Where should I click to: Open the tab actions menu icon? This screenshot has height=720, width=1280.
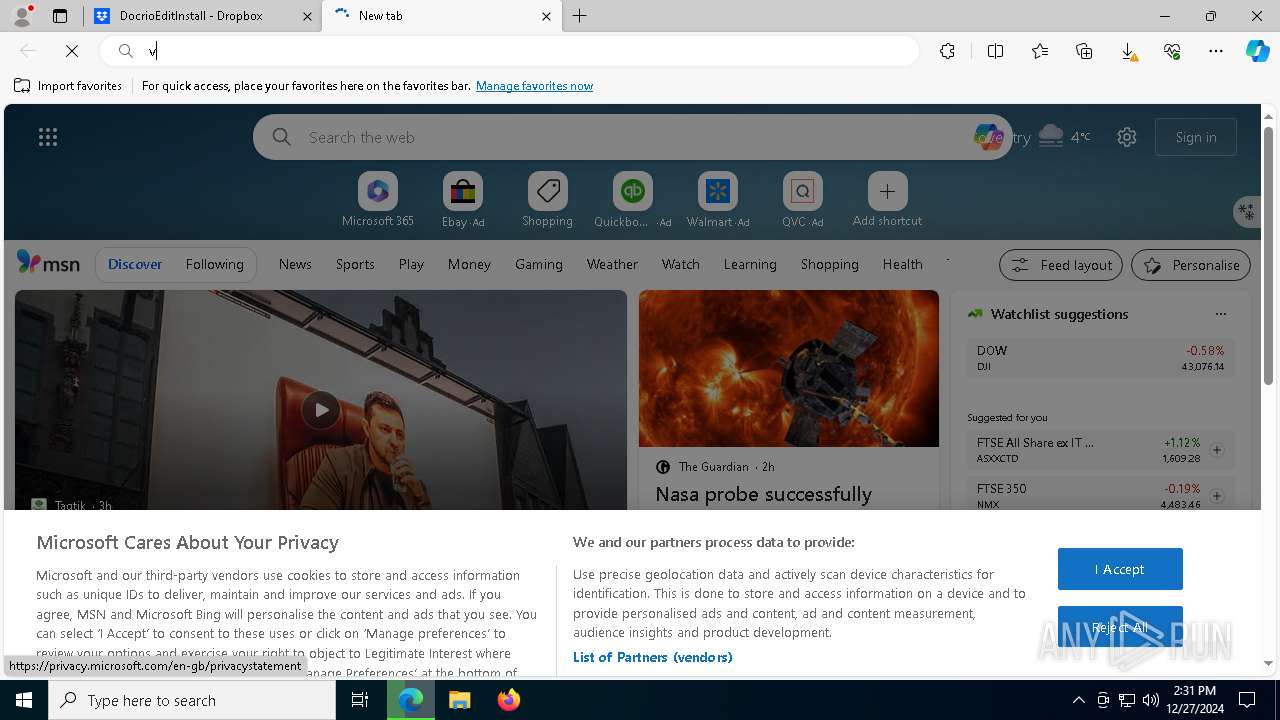pyautogui.click(x=60, y=16)
